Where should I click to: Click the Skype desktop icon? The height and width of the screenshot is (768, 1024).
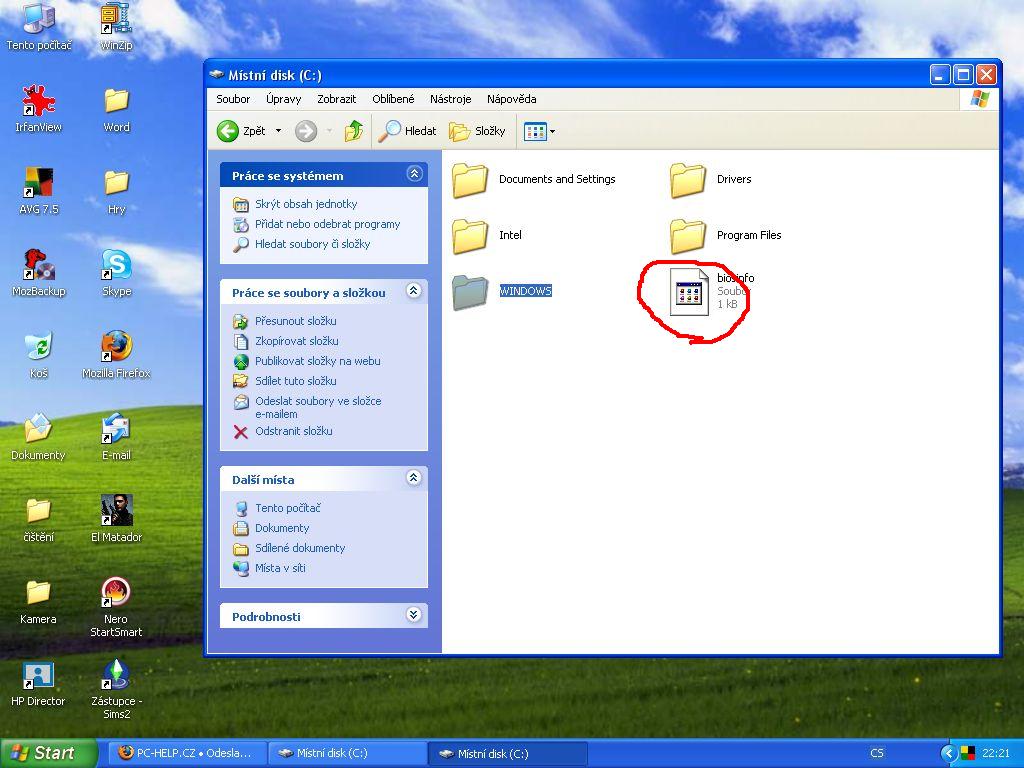tap(116, 265)
